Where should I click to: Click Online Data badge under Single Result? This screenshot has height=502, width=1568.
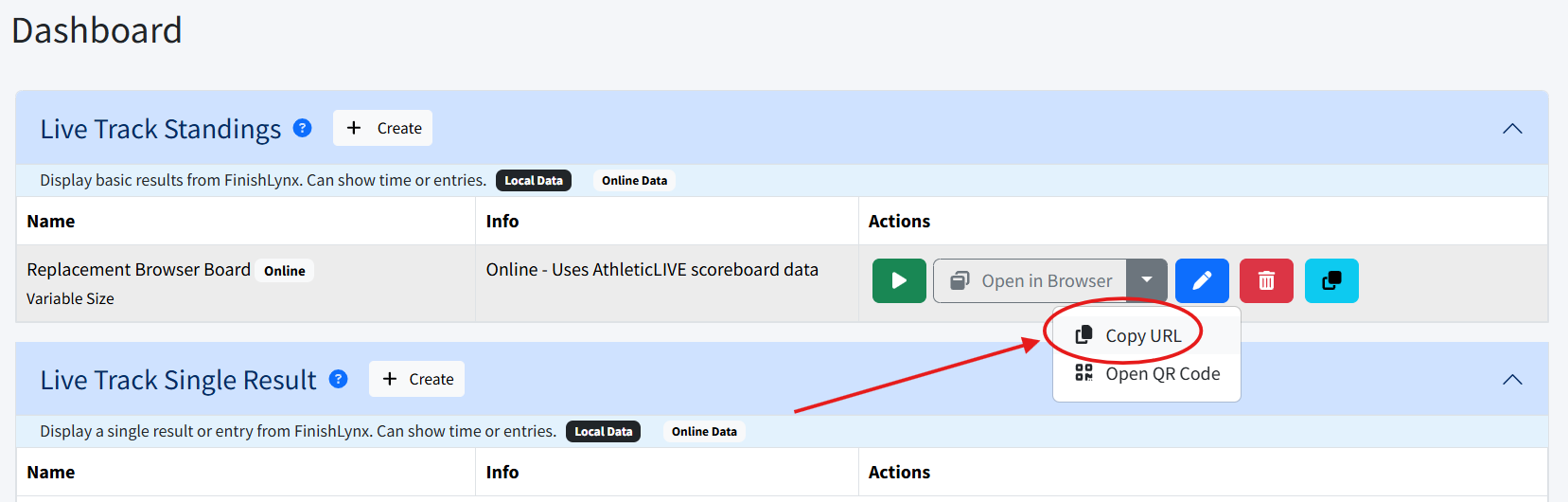coord(704,431)
